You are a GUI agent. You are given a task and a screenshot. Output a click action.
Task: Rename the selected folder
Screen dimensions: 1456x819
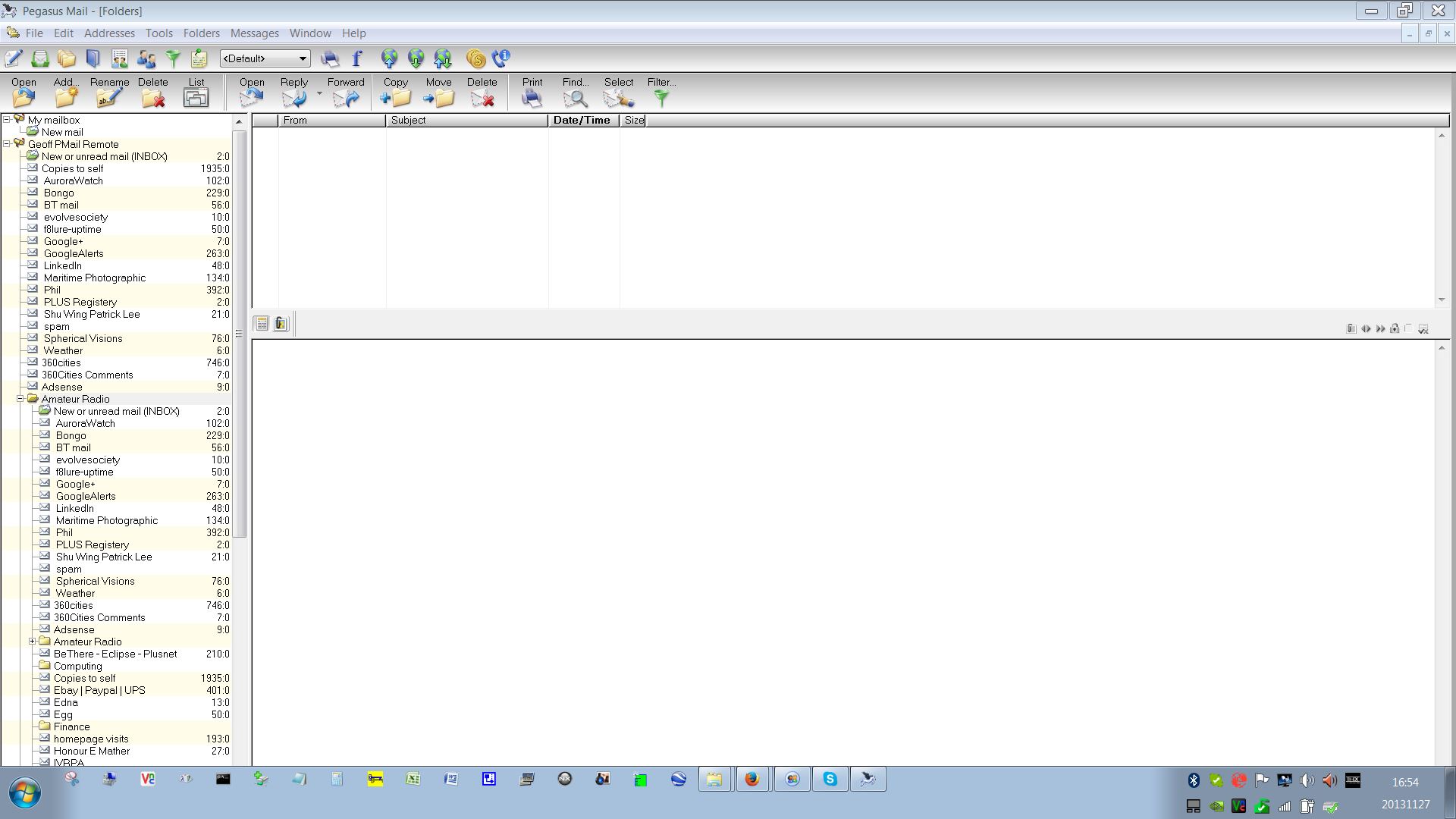[x=109, y=92]
